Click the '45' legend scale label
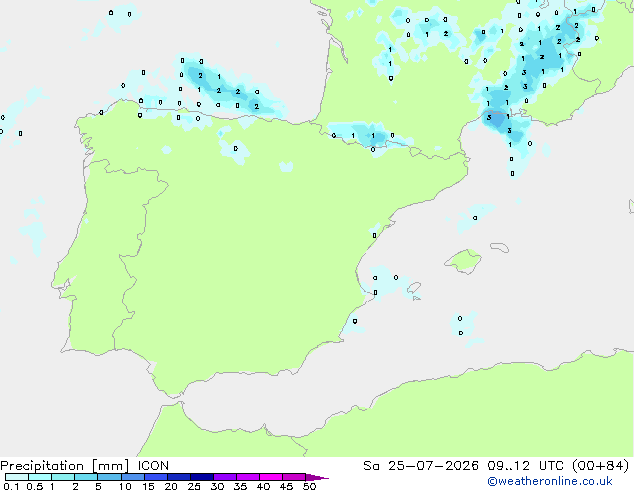 286,486
